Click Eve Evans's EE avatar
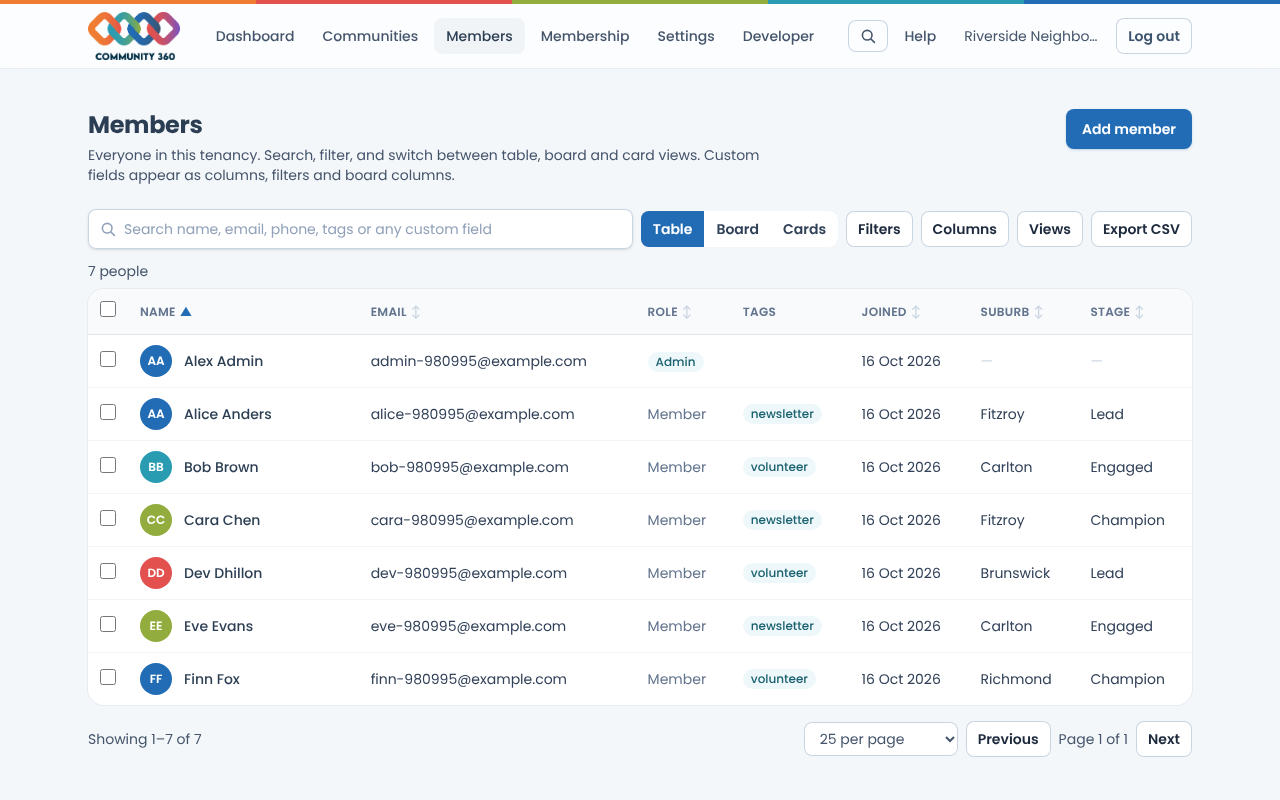The image size is (1280, 800). pyautogui.click(x=156, y=626)
